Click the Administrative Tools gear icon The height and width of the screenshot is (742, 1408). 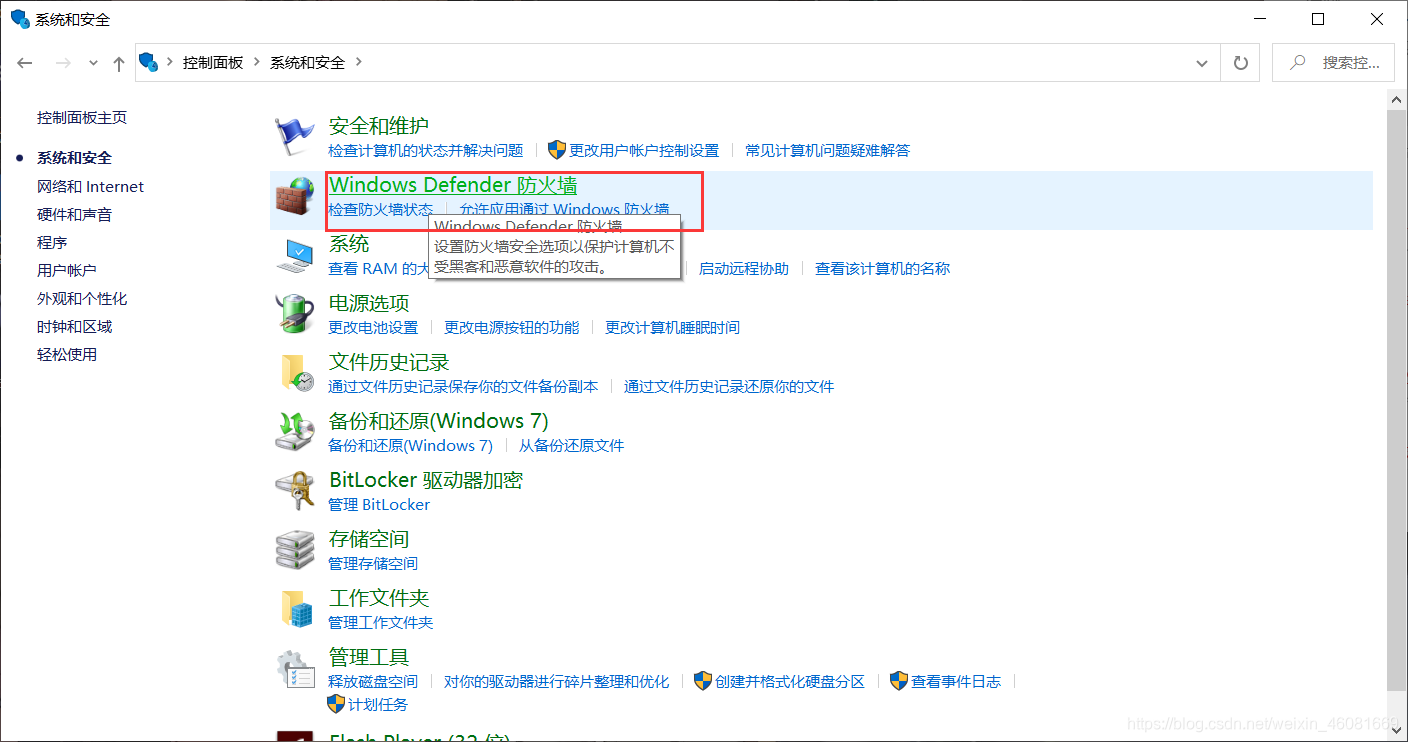coord(295,668)
